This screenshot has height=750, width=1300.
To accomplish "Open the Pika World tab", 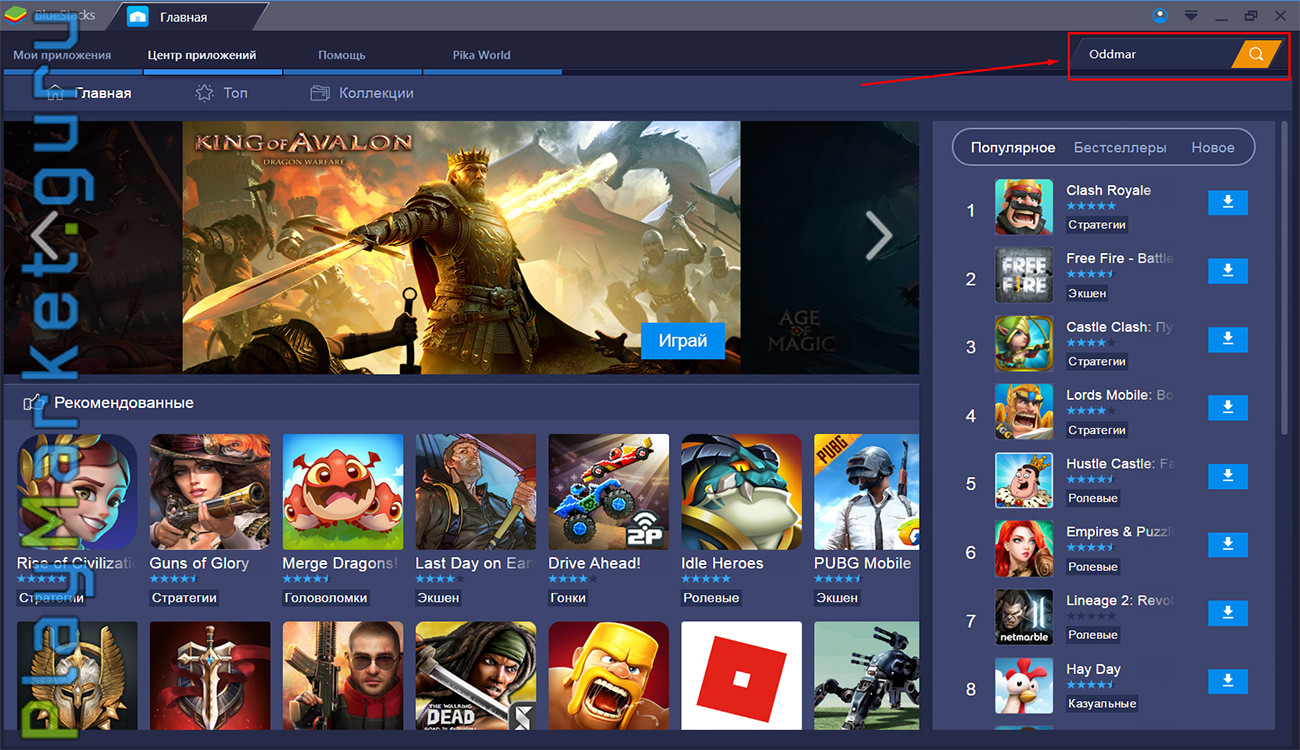I will 481,55.
